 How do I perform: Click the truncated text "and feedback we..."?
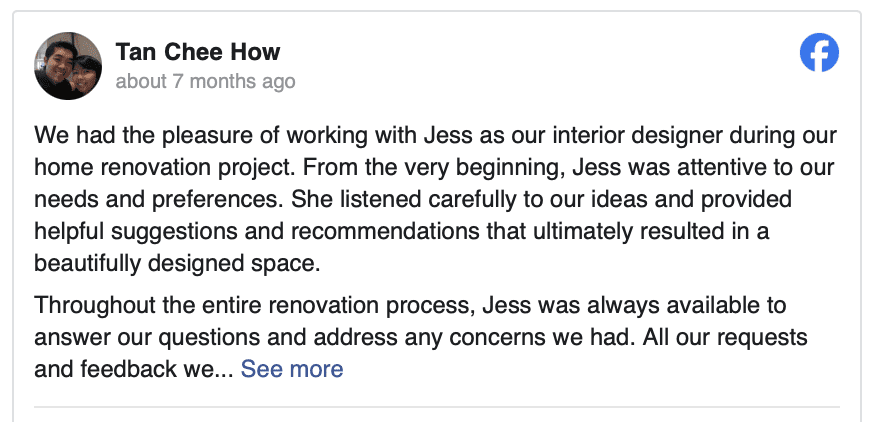pos(133,369)
